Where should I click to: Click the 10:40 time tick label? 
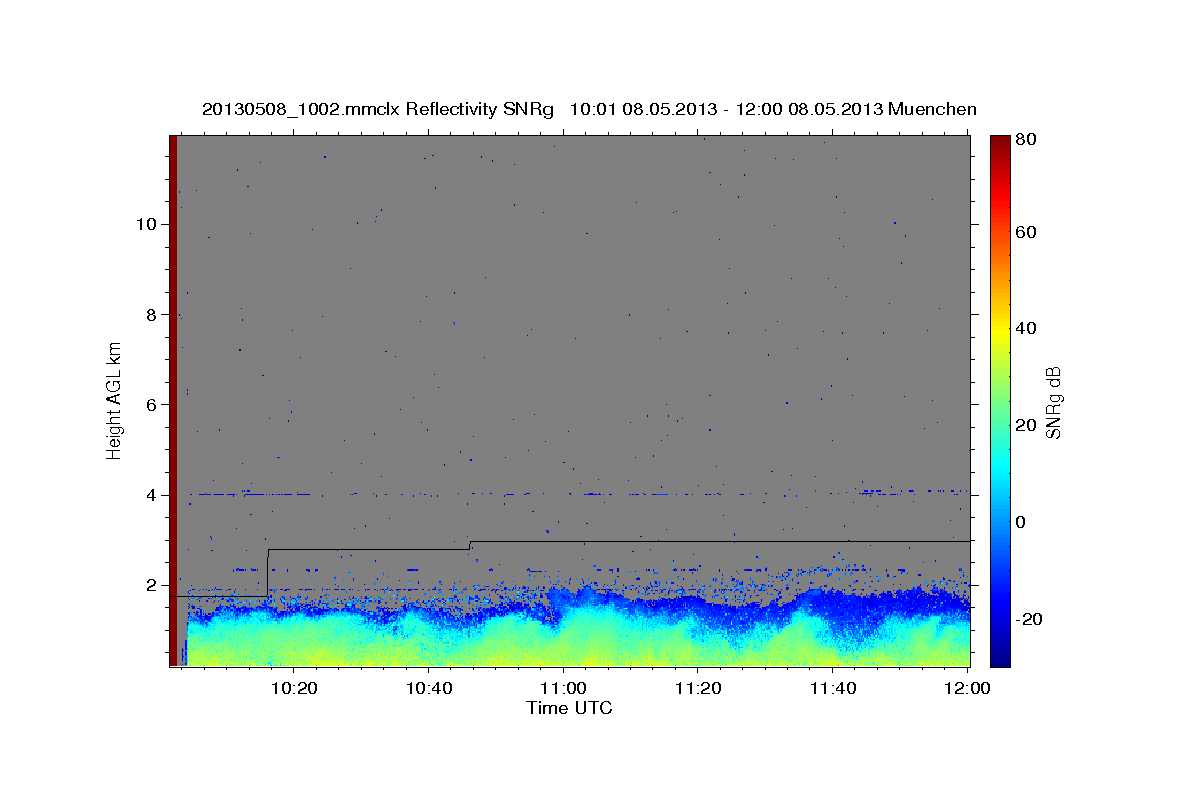(x=430, y=689)
